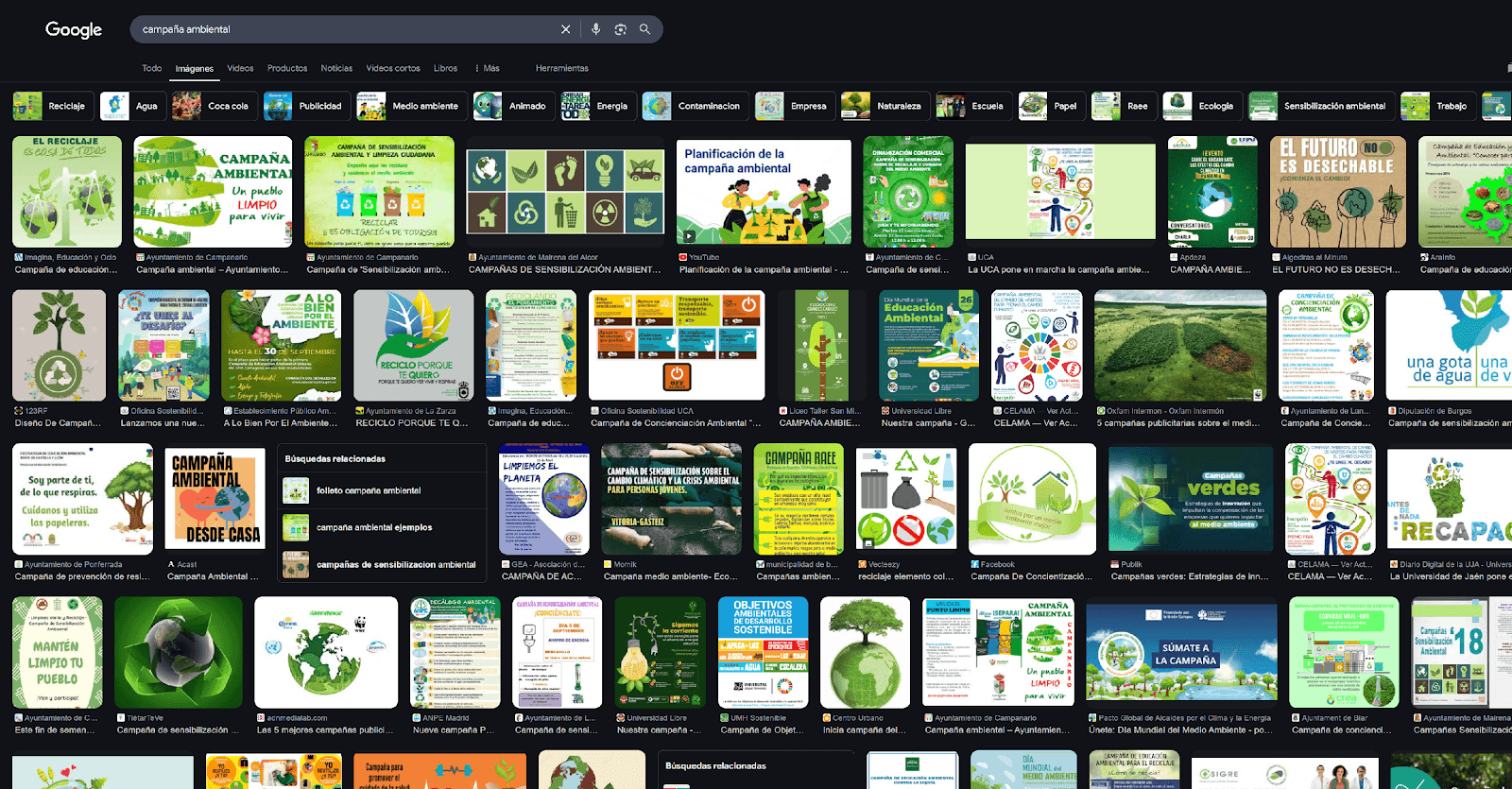Clear the search box with X
The width and height of the screenshot is (1512, 789).
click(565, 29)
